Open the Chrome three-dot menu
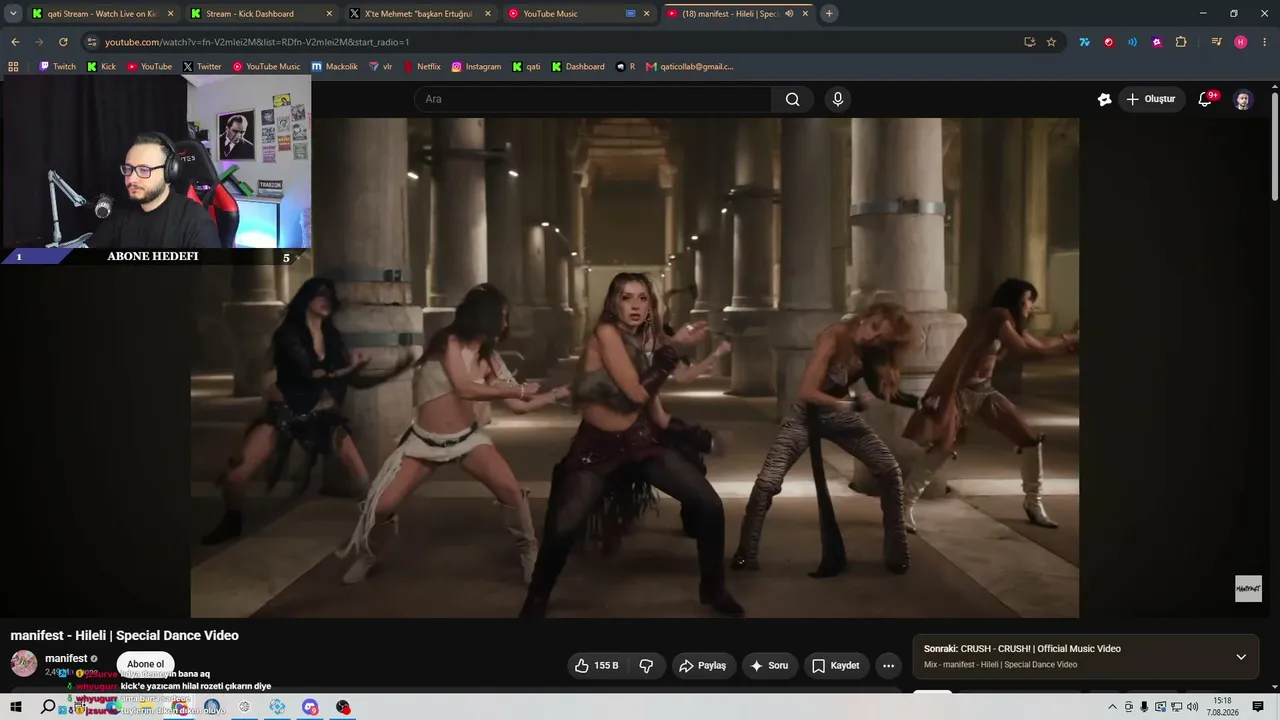Screen dimensions: 1280x720 point(1265,42)
